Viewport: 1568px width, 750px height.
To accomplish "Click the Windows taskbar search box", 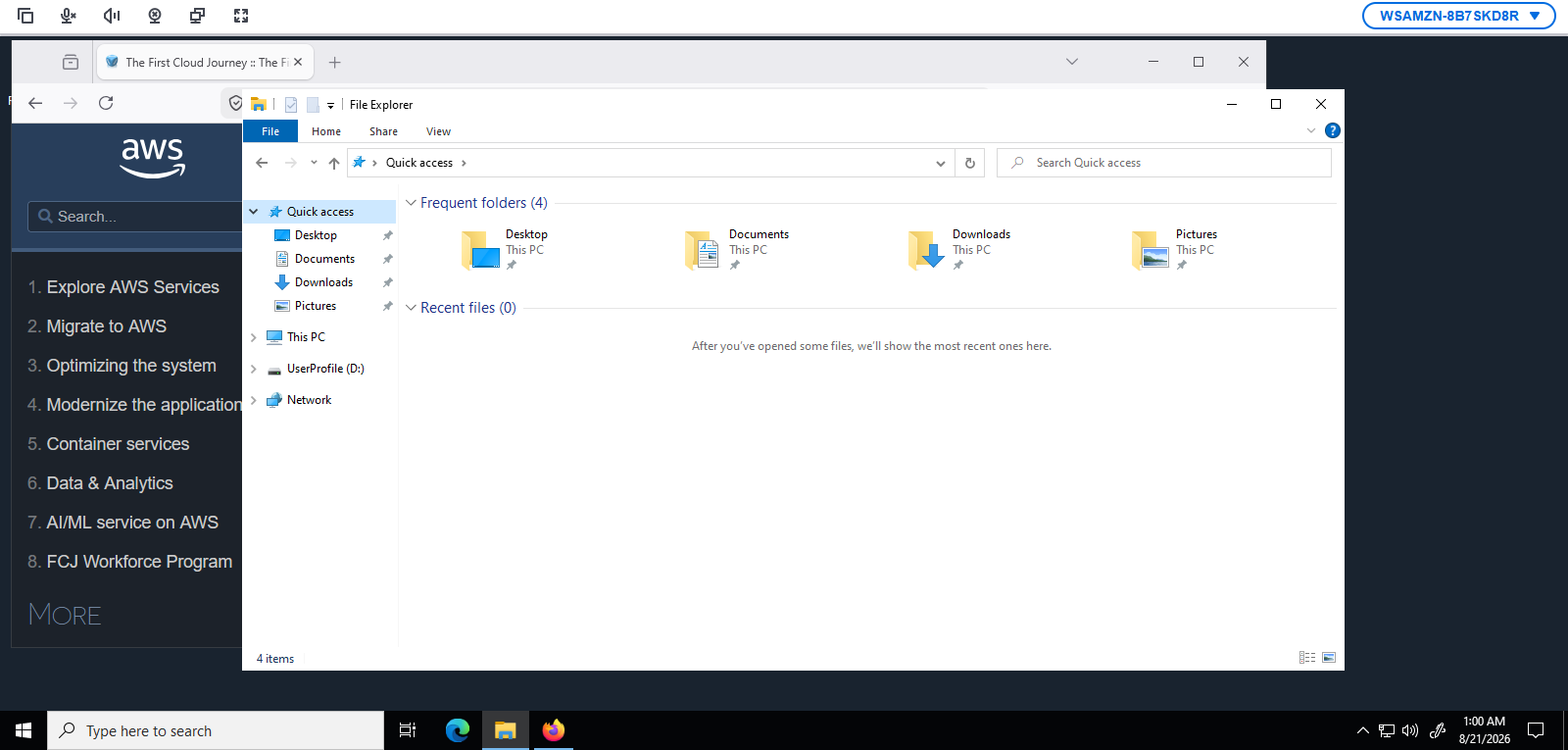I will 216,730.
